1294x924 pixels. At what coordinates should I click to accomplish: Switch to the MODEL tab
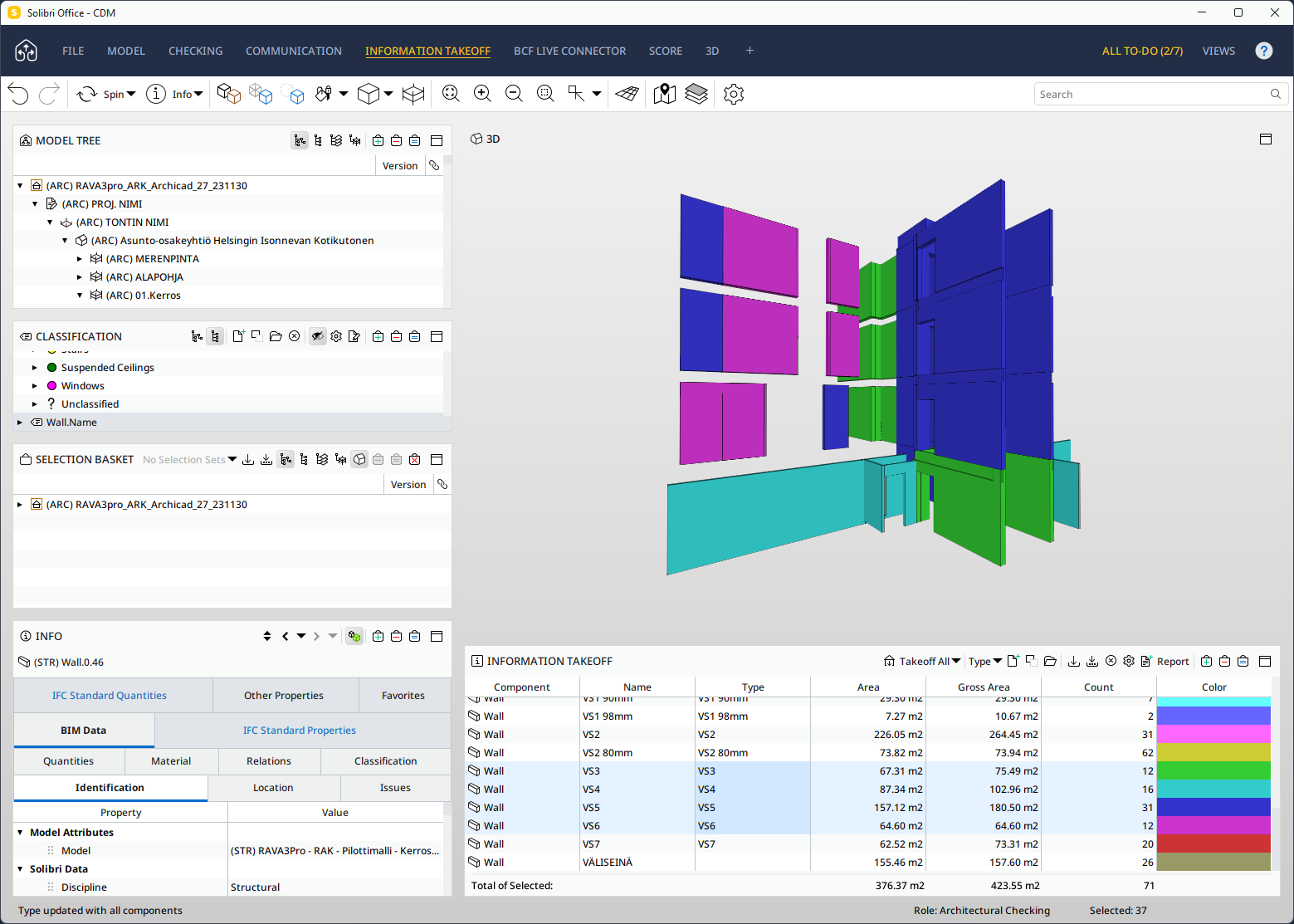point(126,51)
